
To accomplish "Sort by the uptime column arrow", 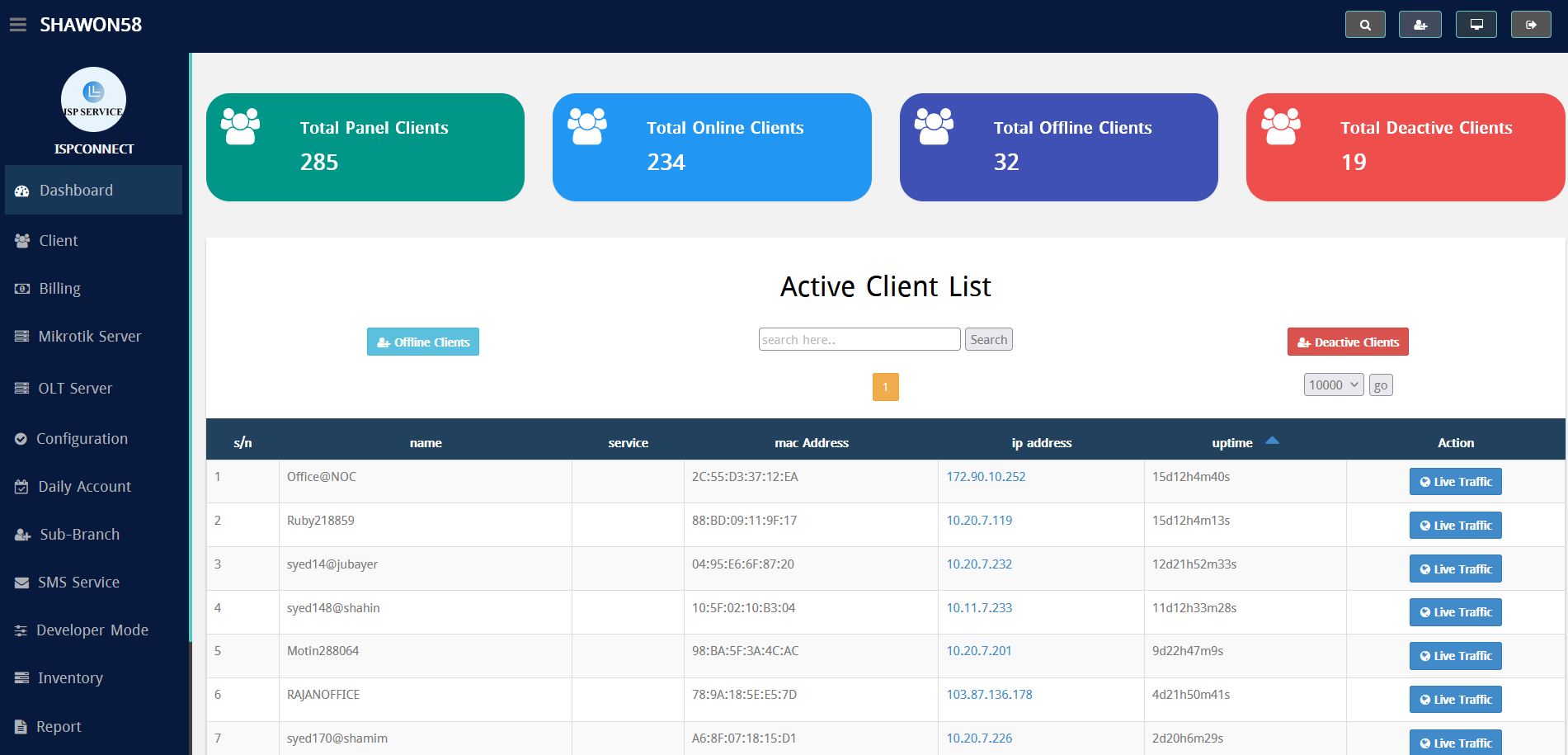I will 1272,441.
